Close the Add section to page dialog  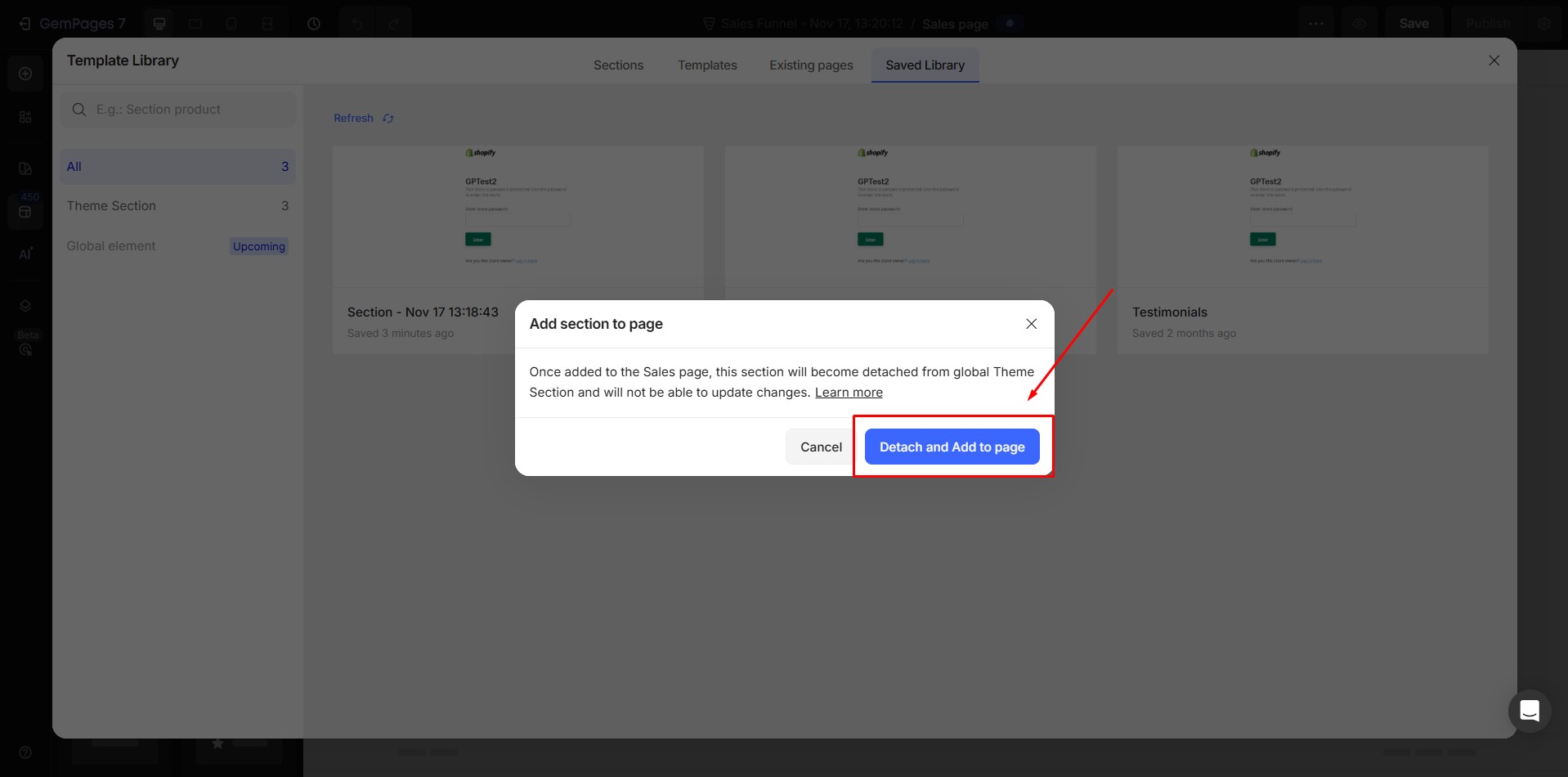(1031, 324)
